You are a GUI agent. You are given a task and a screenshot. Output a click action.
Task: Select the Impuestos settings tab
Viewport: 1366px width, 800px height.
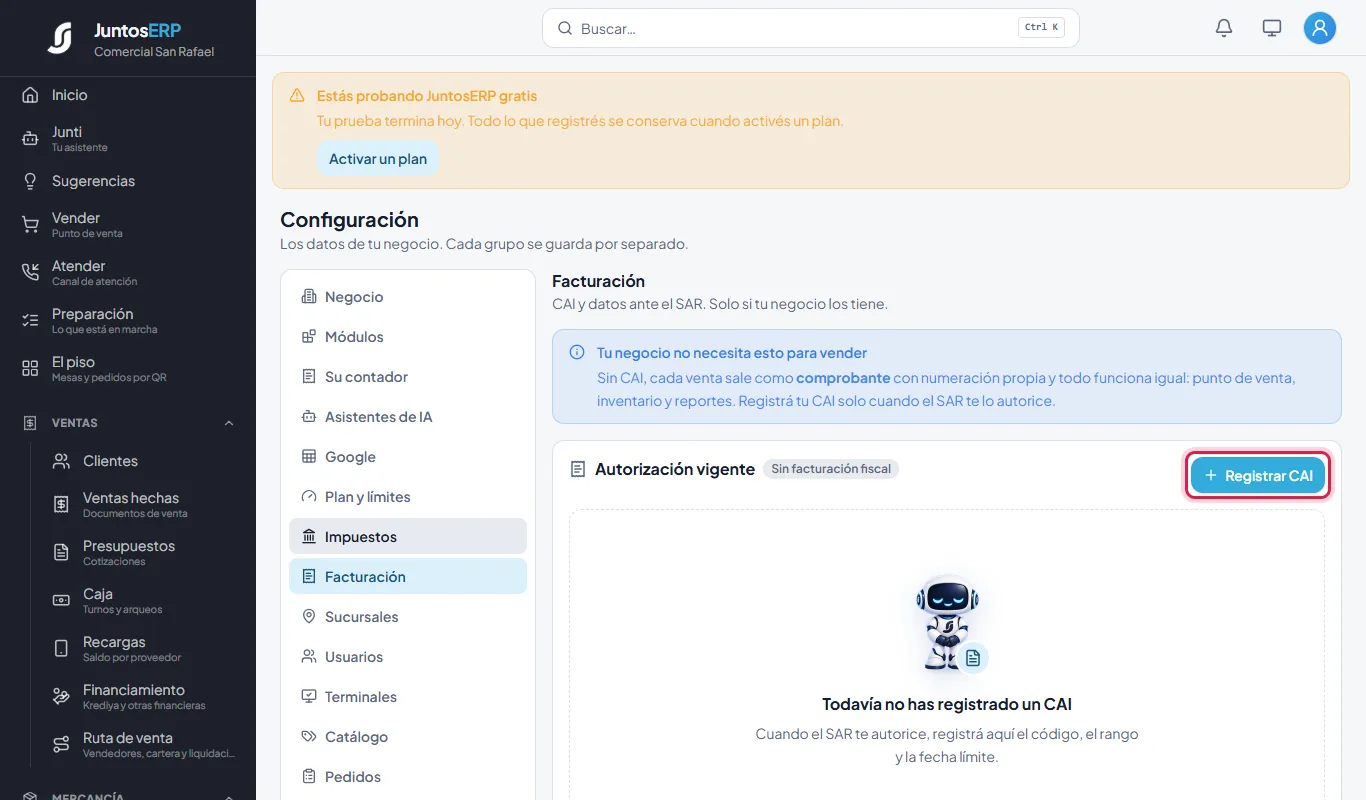[408, 537]
